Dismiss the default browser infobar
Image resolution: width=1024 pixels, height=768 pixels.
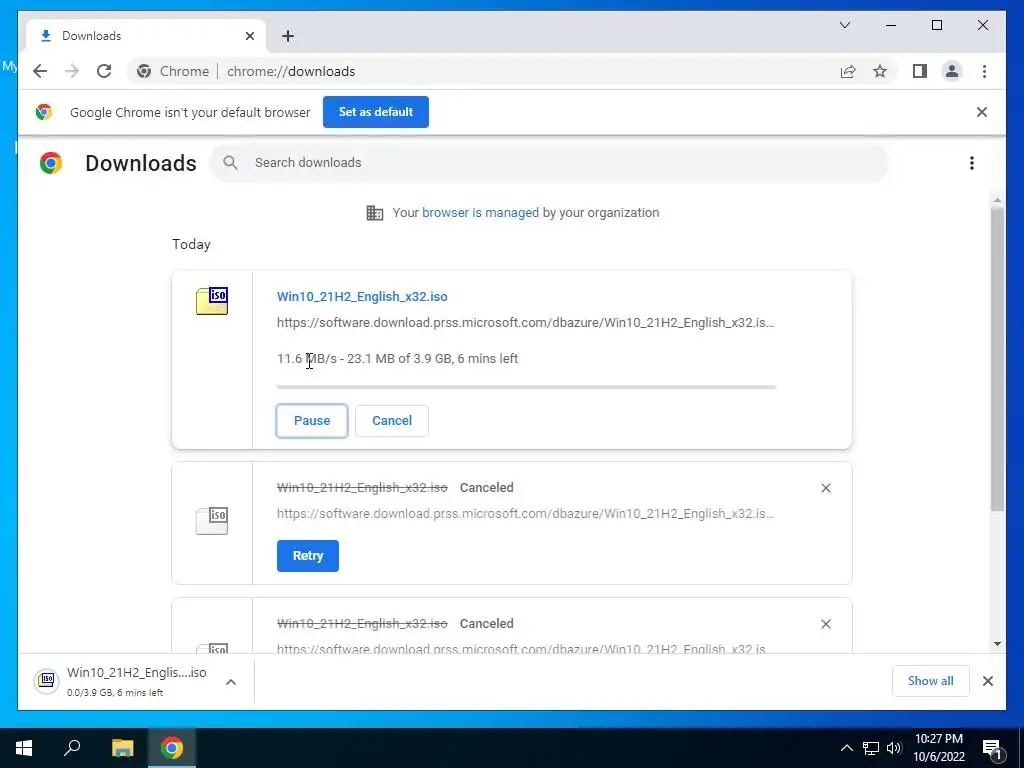point(982,112)
